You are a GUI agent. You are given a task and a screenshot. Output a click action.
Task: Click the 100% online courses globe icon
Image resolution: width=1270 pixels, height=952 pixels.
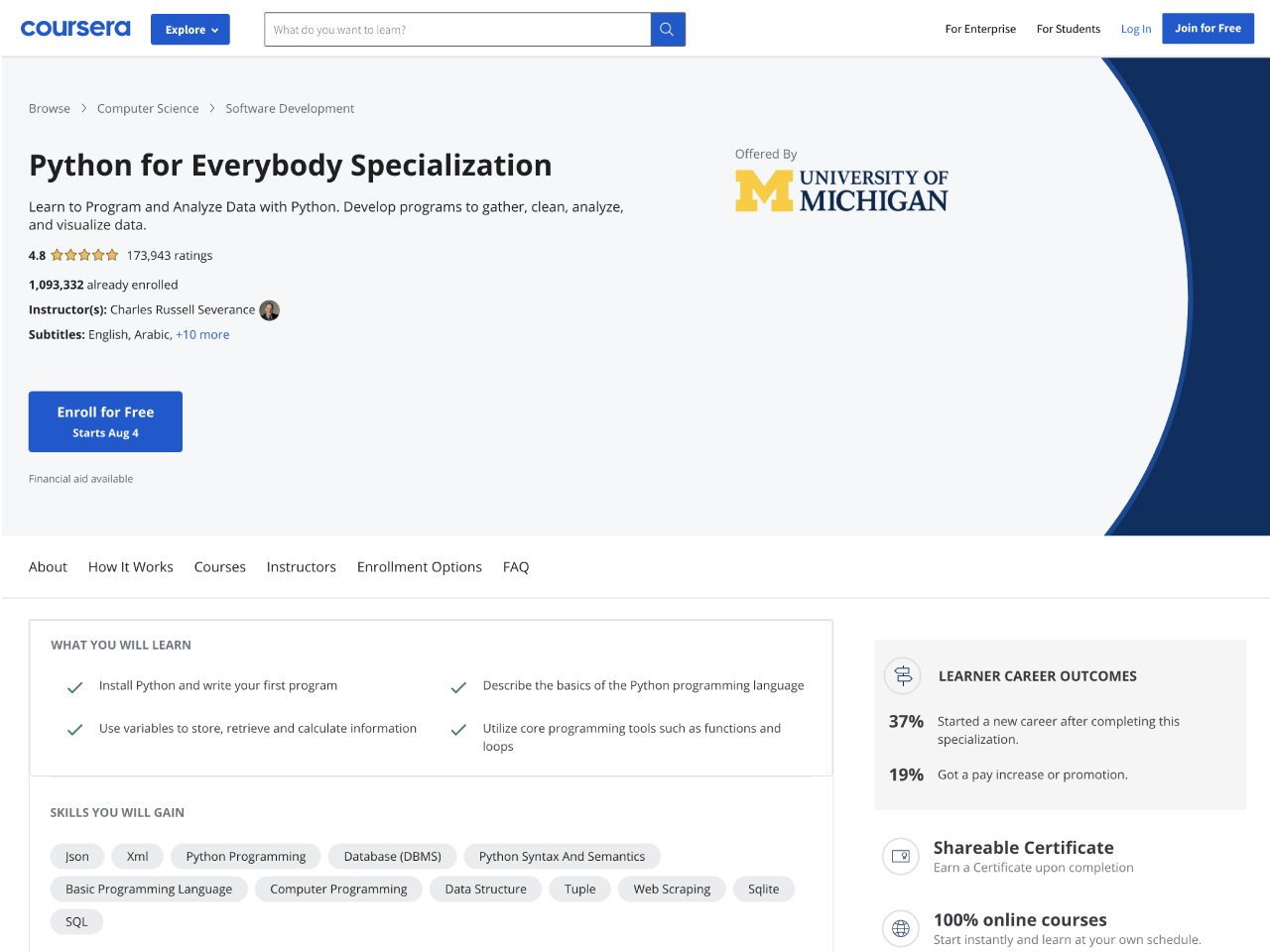[901, 929]
